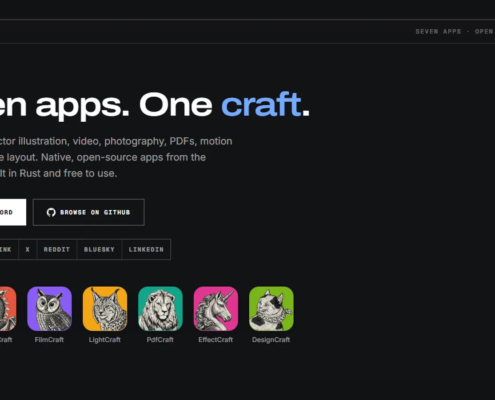Share the page on X

pos(28,249)
